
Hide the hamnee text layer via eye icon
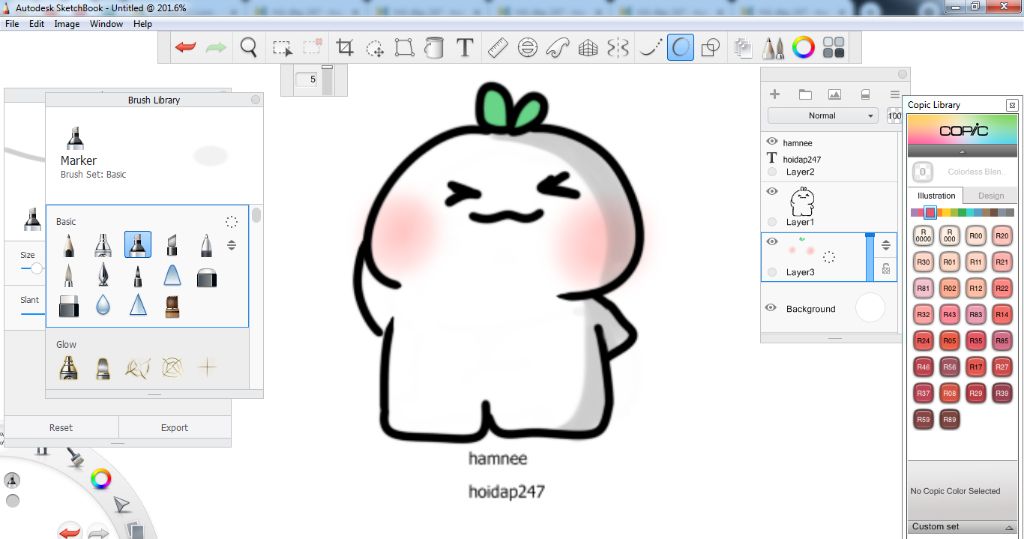click(x=772, y=141)
